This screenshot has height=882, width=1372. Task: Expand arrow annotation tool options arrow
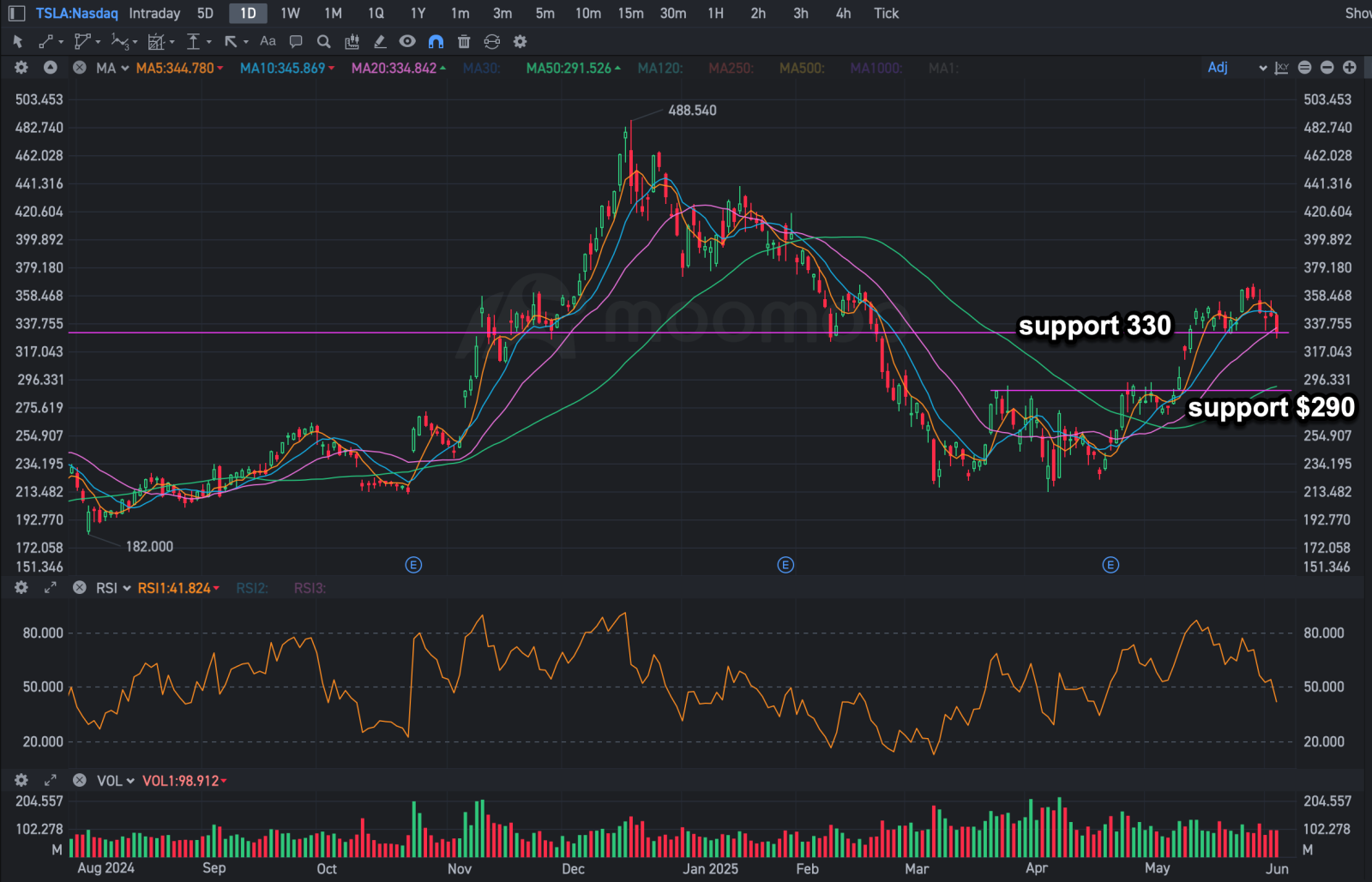coord(246,42)
